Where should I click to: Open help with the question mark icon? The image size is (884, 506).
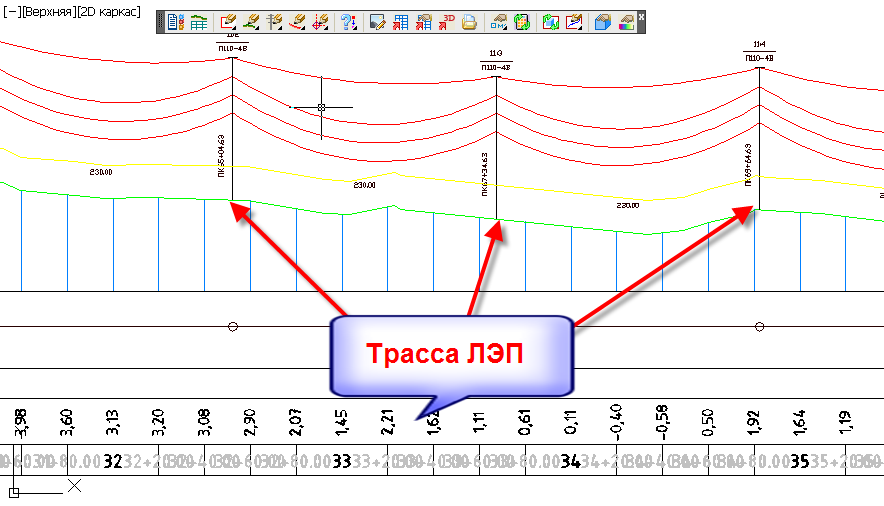348,21
